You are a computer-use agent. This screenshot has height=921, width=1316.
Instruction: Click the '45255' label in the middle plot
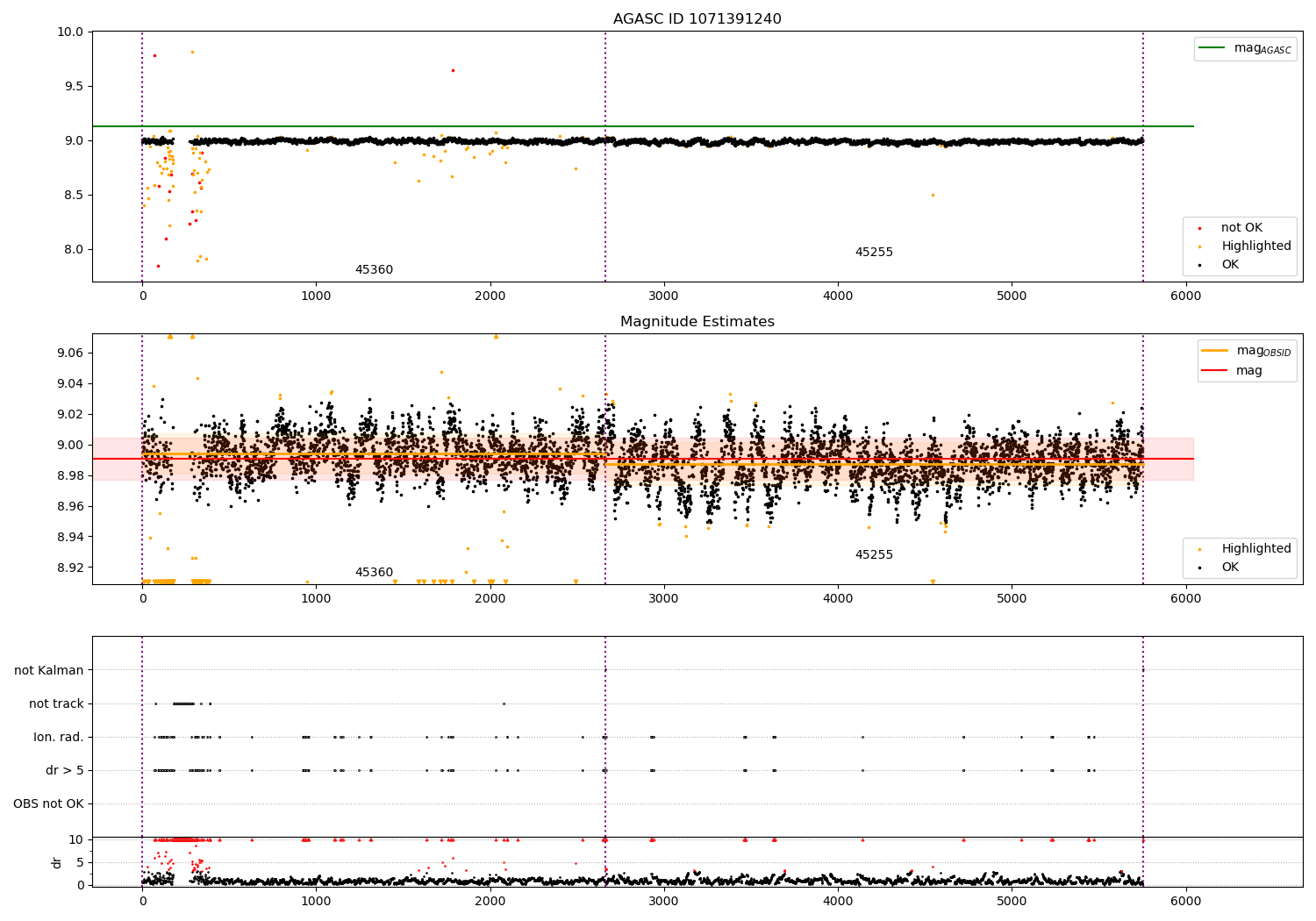pos(874,555)
